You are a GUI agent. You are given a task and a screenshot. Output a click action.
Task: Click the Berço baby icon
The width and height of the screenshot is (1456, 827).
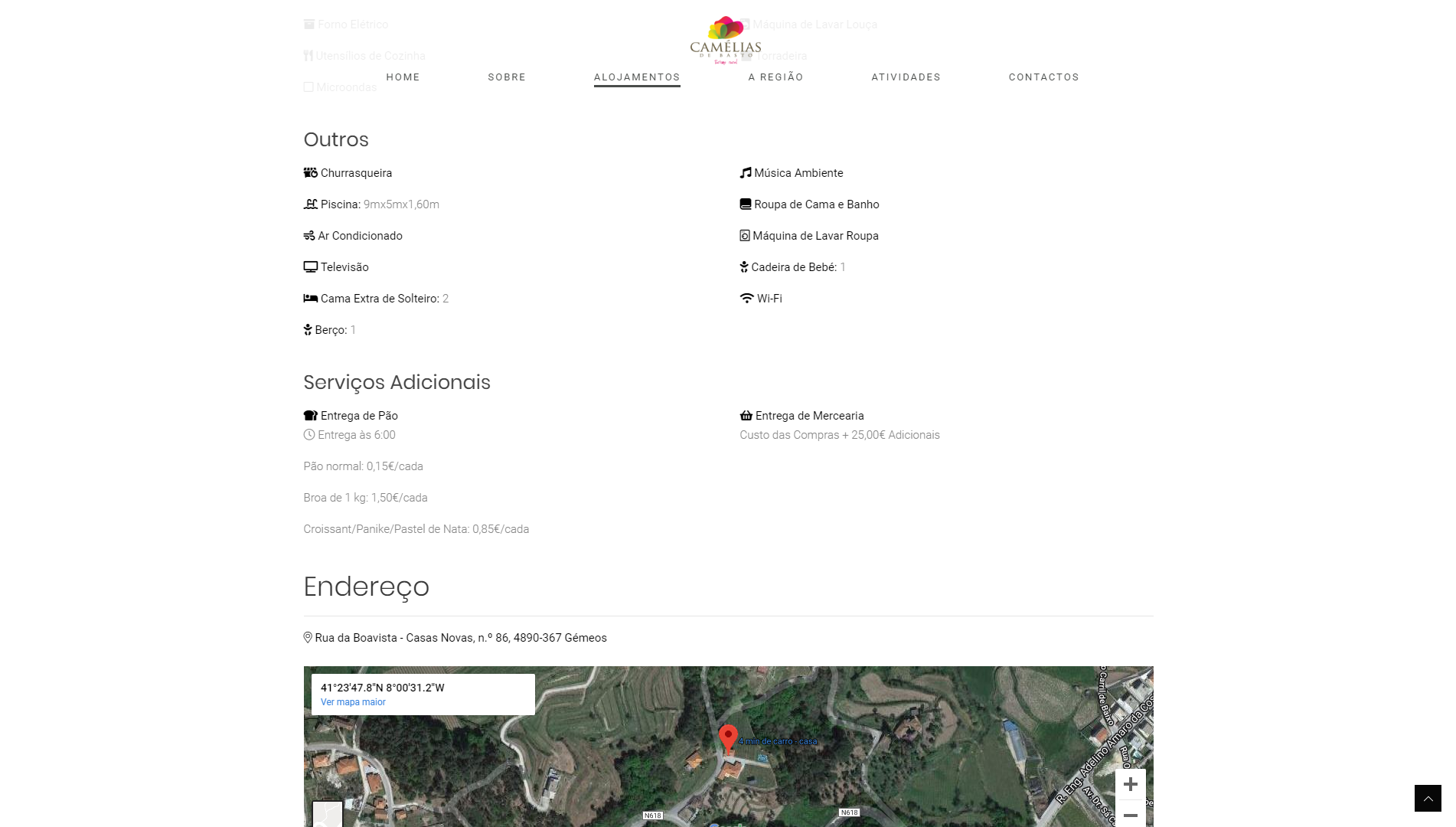coord(308,330)
